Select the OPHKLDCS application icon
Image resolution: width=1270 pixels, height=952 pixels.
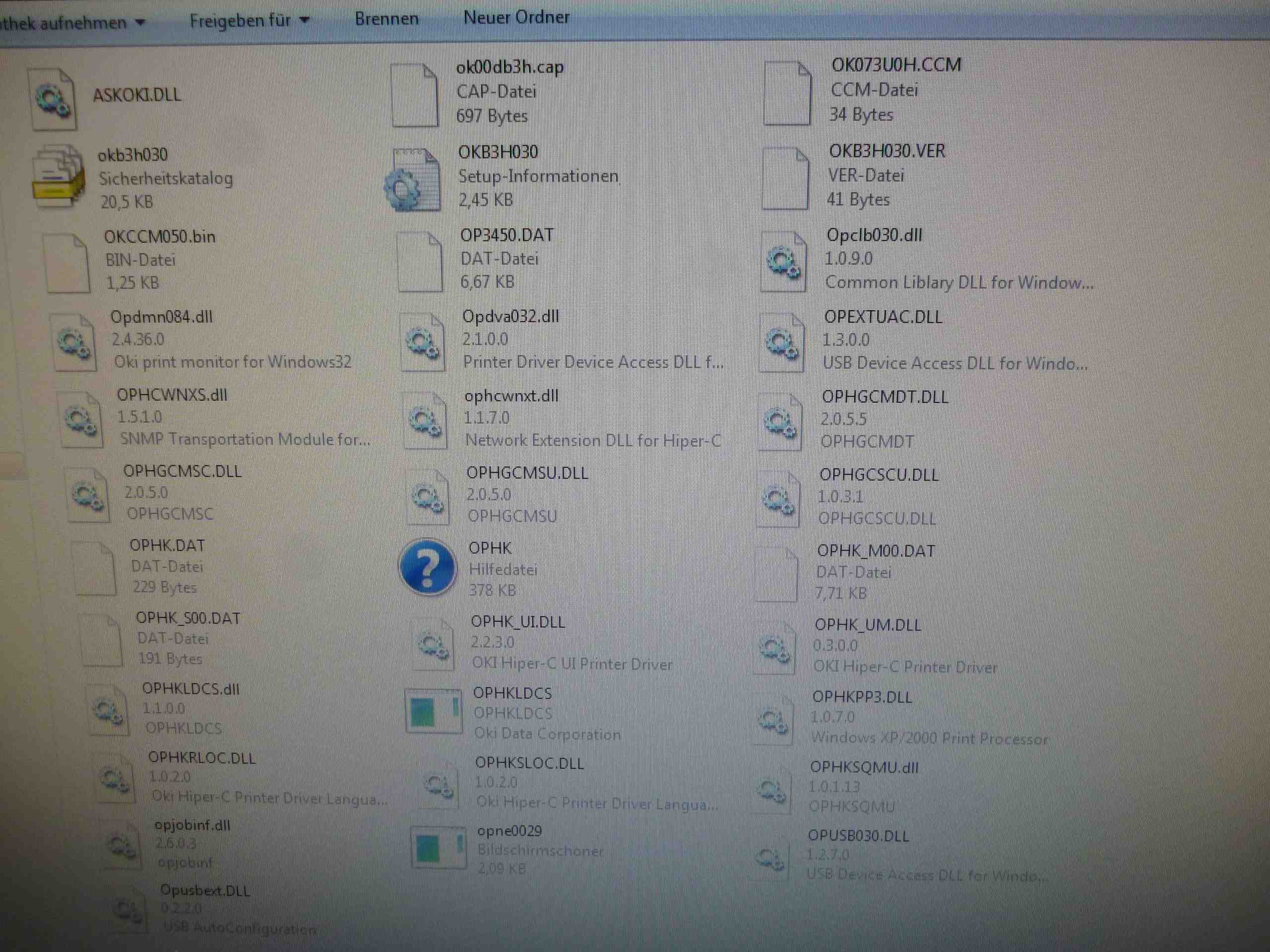pos(434,712)
